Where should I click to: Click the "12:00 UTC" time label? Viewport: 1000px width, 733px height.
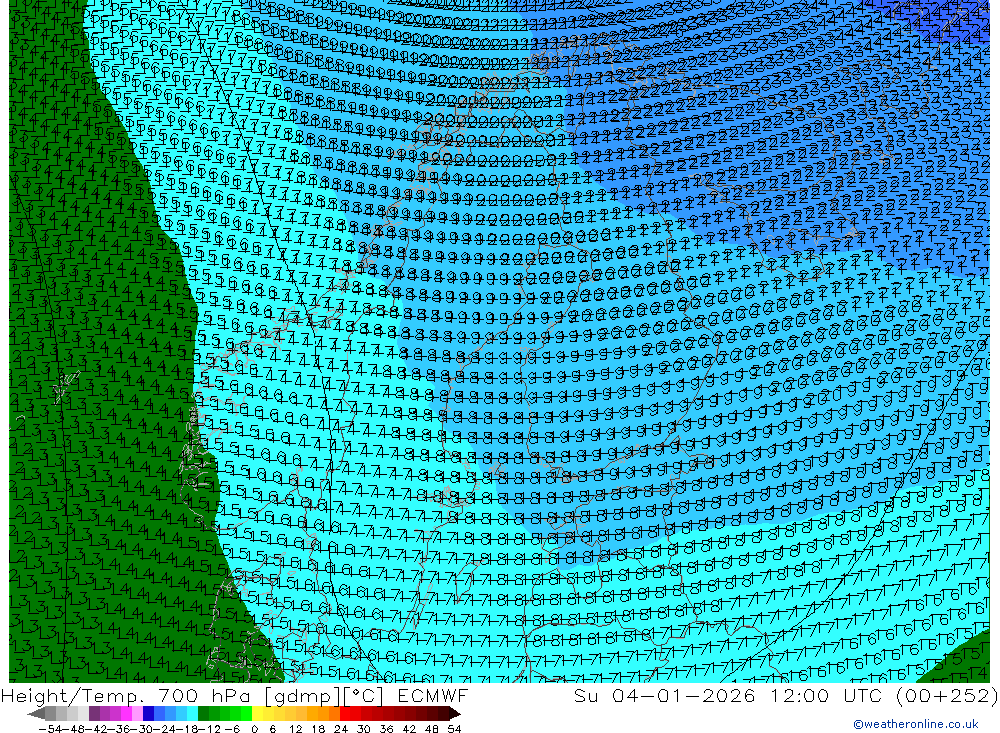(x=826, y=695)
